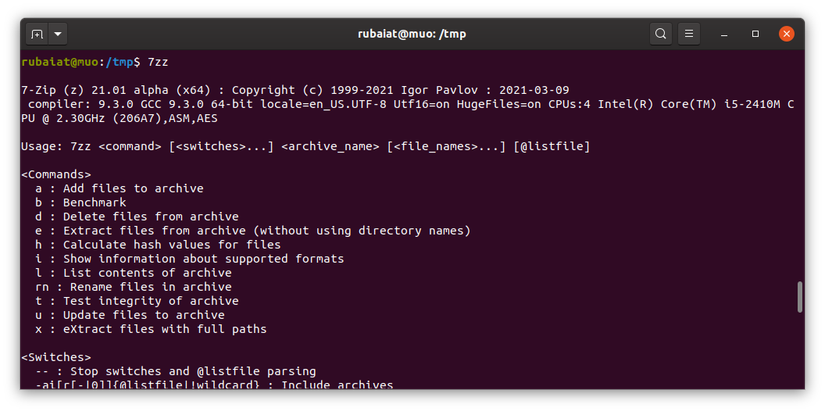
Task: Click the typed 7zz command
Action: coord(158,62)
